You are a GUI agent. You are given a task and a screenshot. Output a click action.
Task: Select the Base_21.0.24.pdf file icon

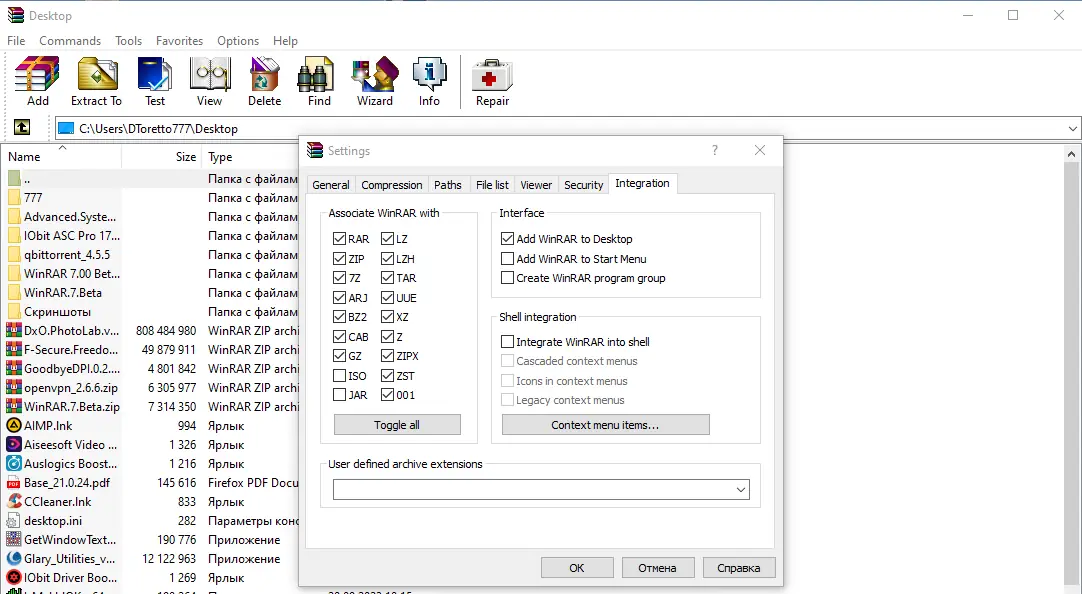[14, 483]
